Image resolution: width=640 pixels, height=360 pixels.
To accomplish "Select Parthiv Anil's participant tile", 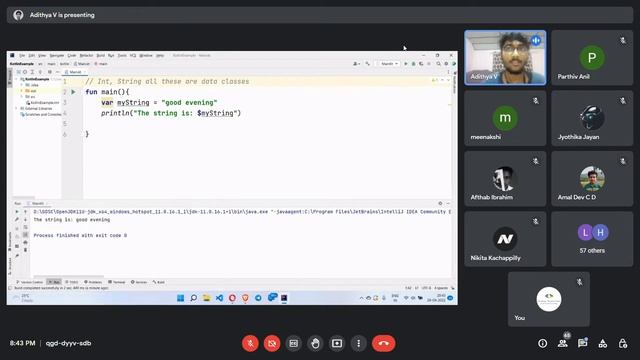I will [x=592, y=58].
